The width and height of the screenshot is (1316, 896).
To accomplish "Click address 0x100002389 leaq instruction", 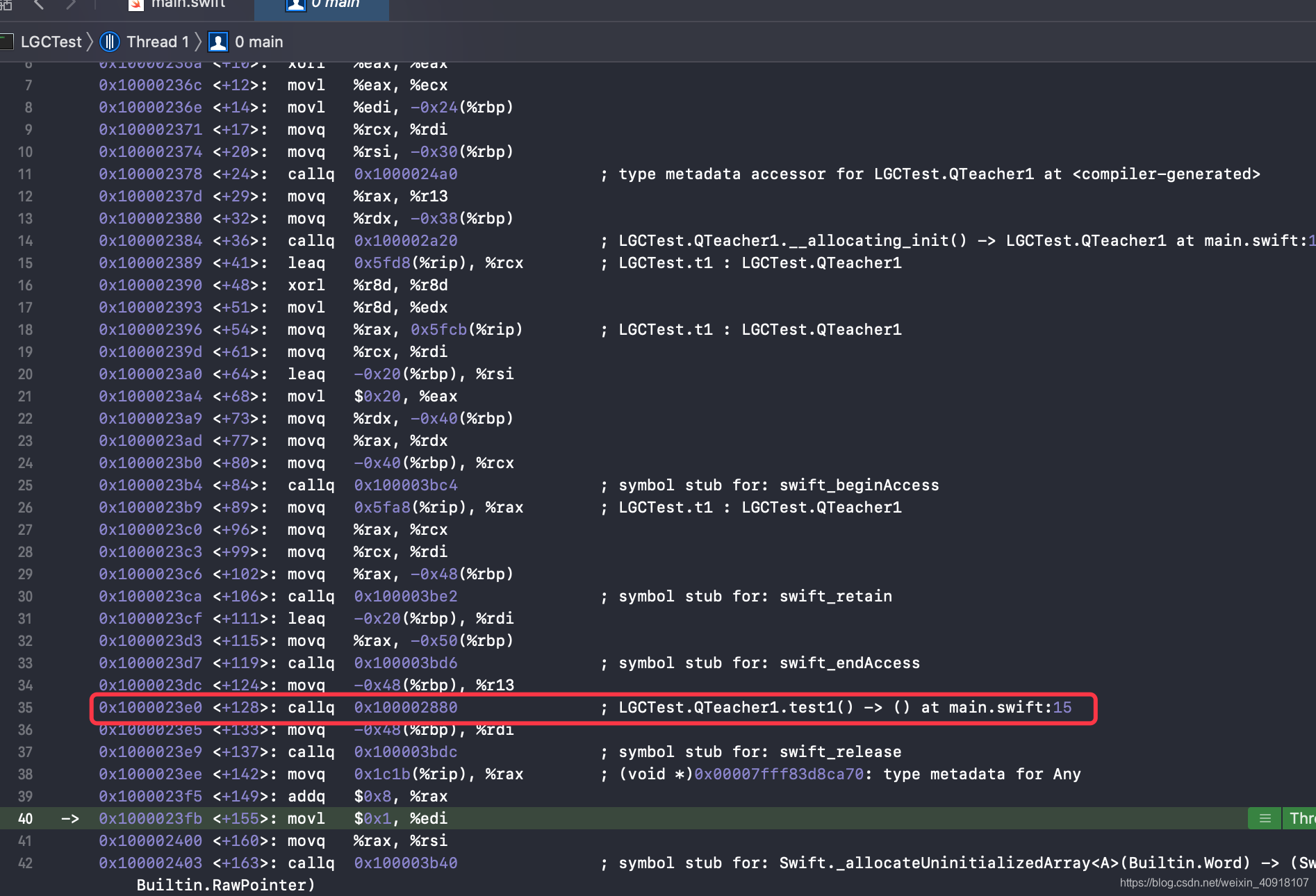I will pos(150,263).
